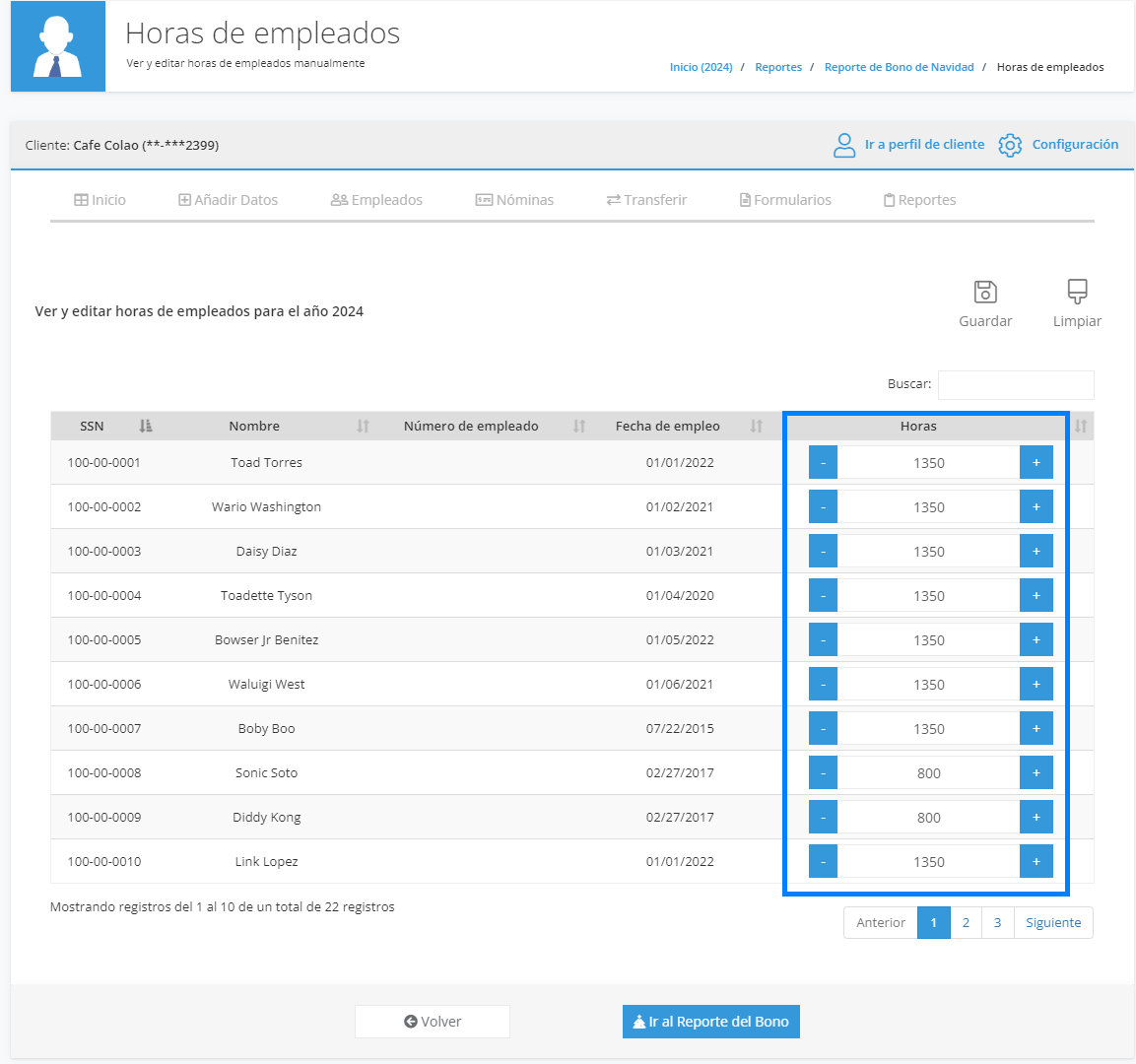The image size is (1136, 1064).
Task: Open Reporte de Bono de Navidad breadcrumb
Action: 900,67
